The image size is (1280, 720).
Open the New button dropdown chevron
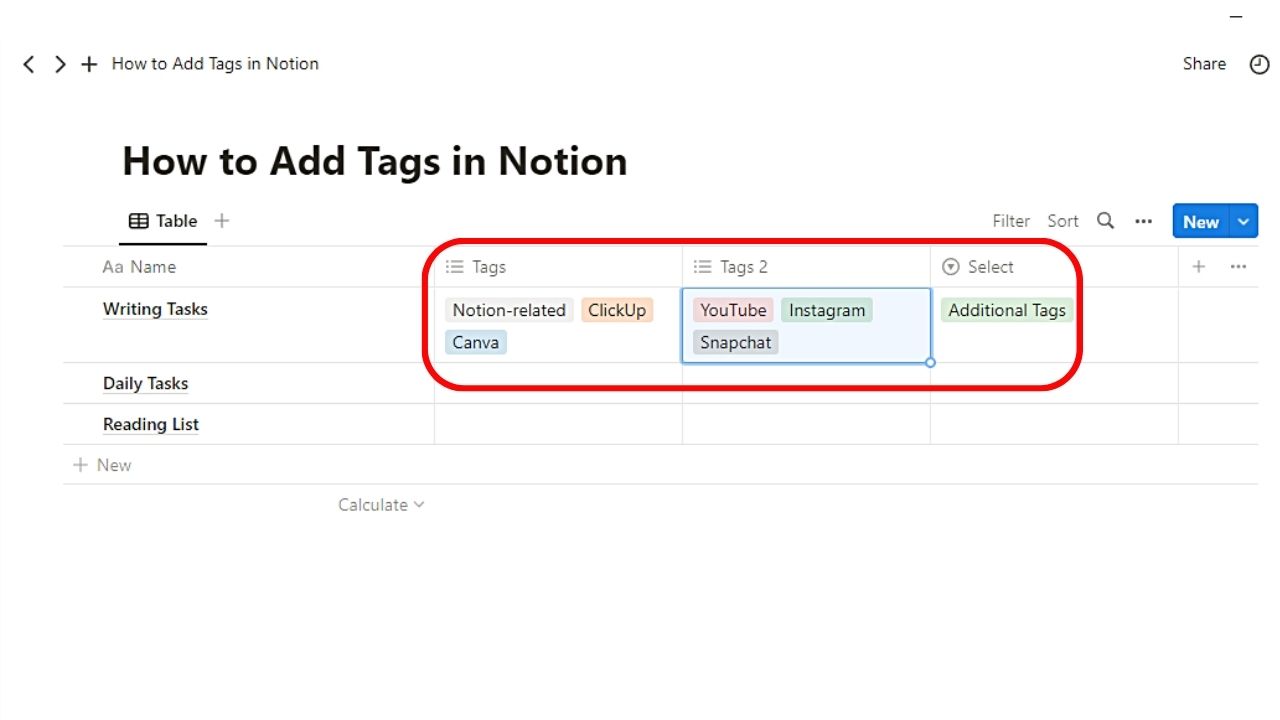point(1243,221)
